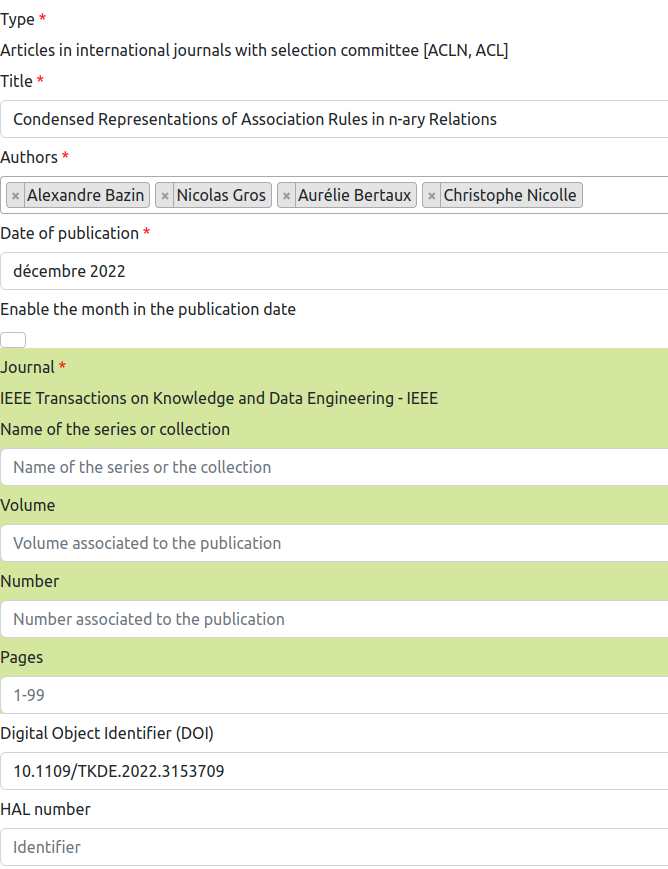Select the Aurélie Bertaux author tag

(355, 196)
